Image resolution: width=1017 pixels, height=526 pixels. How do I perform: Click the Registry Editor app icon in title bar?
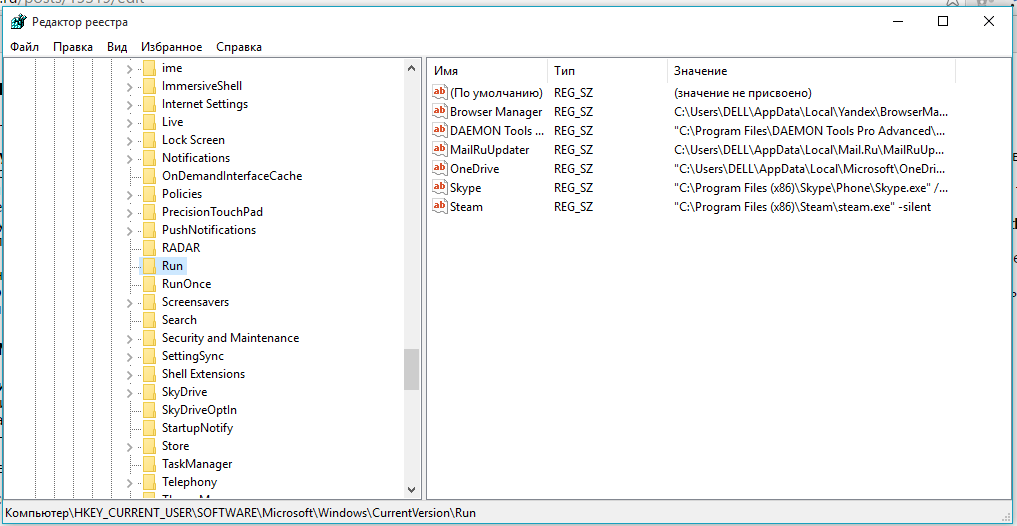coord(17,22)
